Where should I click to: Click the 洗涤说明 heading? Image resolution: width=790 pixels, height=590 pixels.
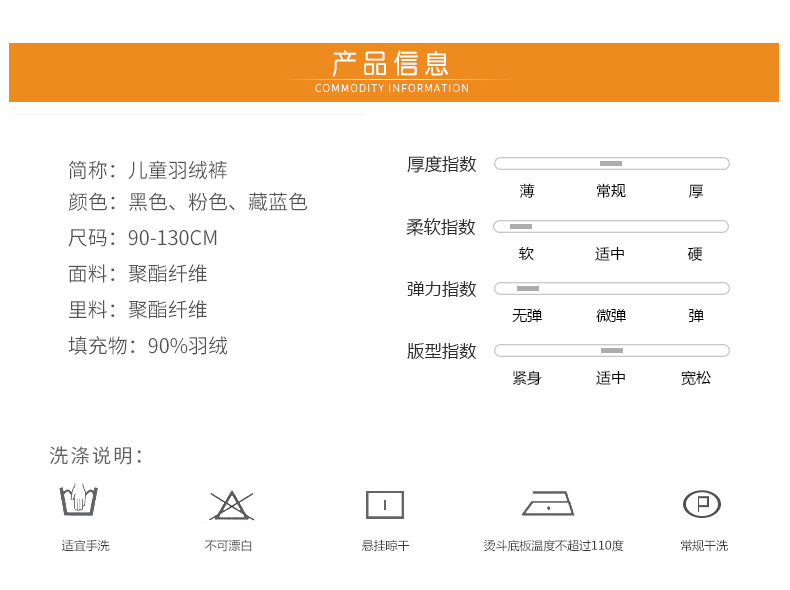coord(96,455)
